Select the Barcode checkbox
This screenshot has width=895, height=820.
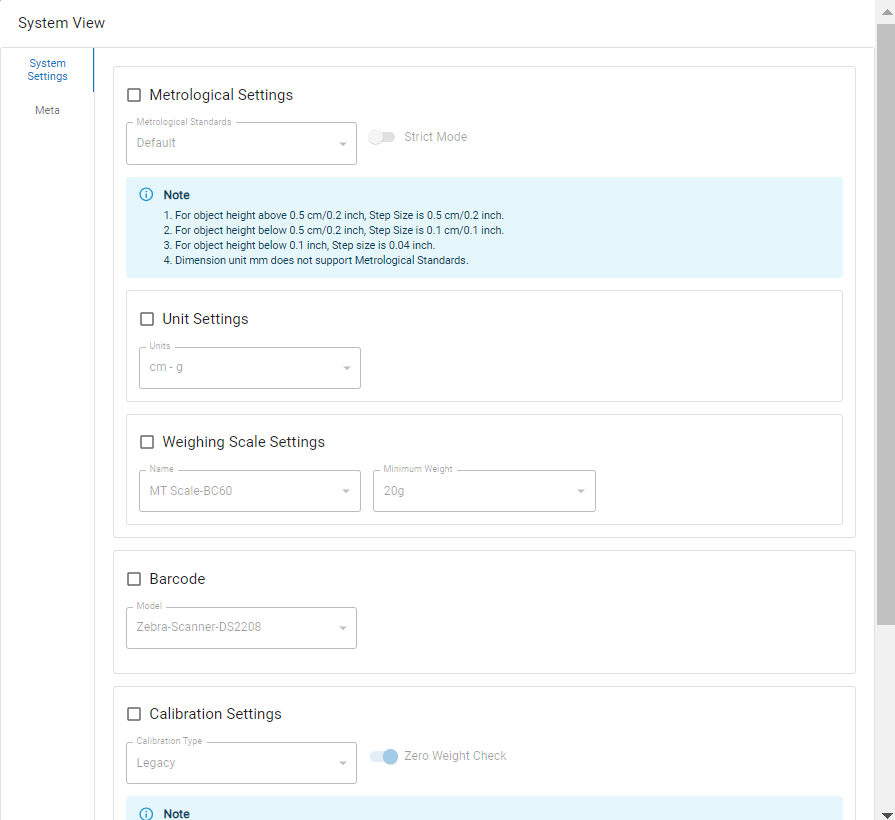point(134,579)
